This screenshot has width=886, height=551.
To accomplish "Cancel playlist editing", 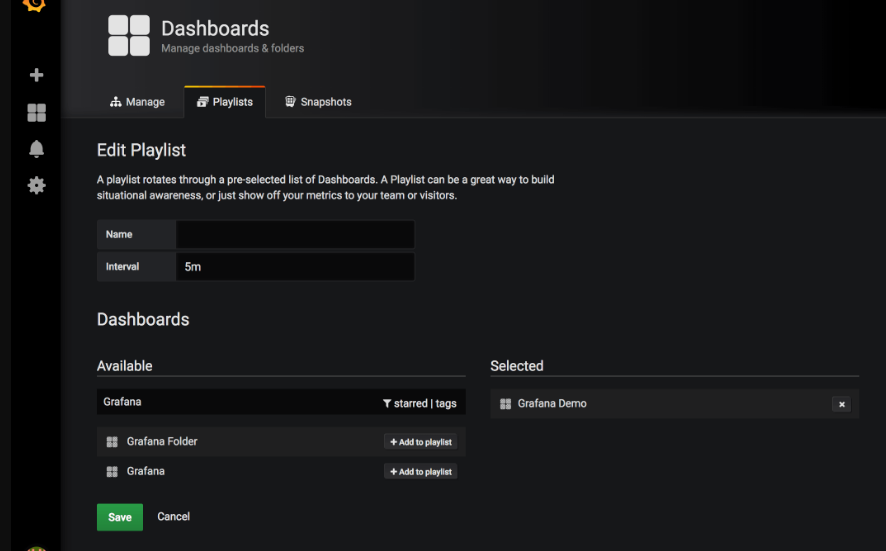I will (173, 517).
